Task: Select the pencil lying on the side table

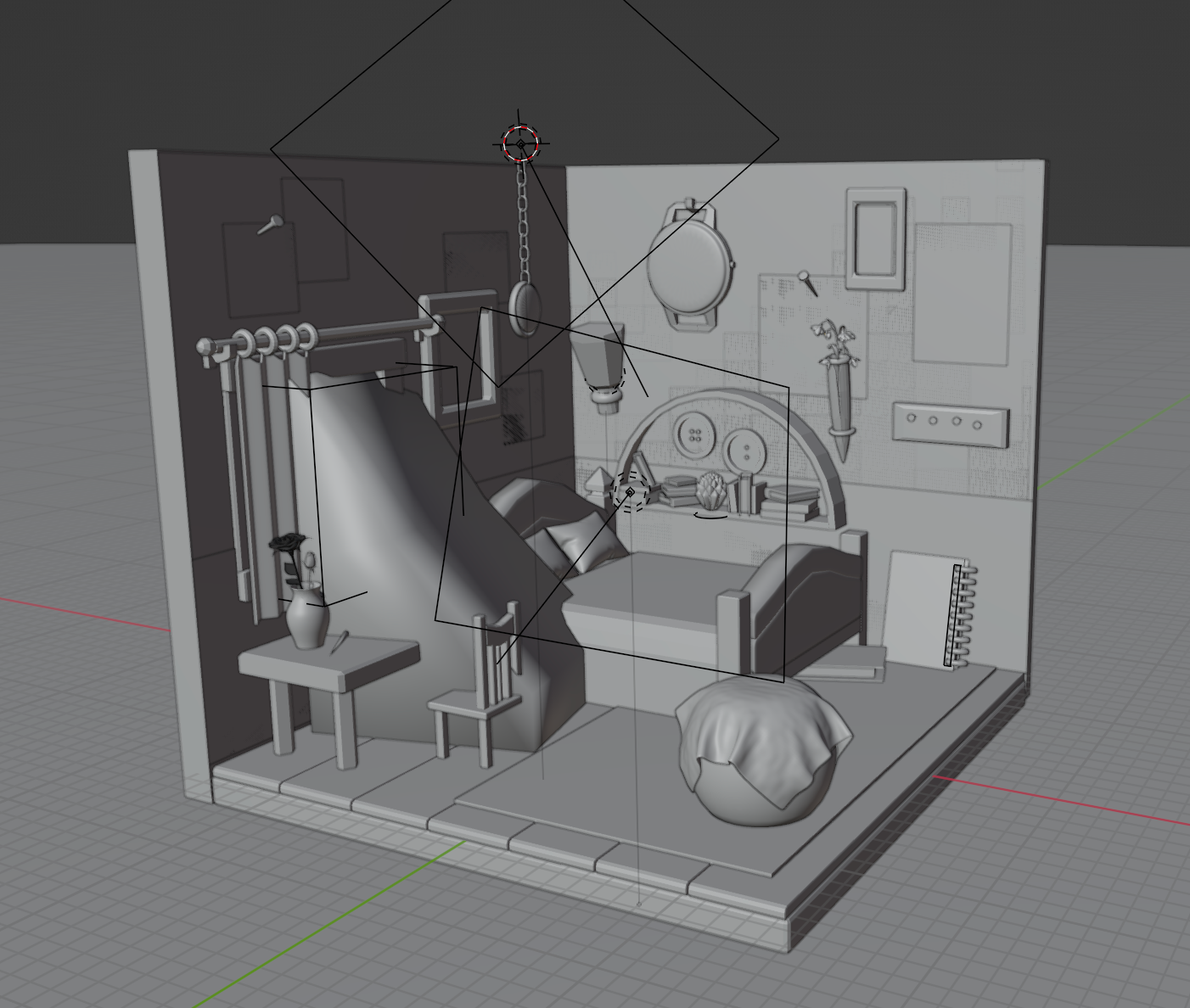Action: click(339, 642)
